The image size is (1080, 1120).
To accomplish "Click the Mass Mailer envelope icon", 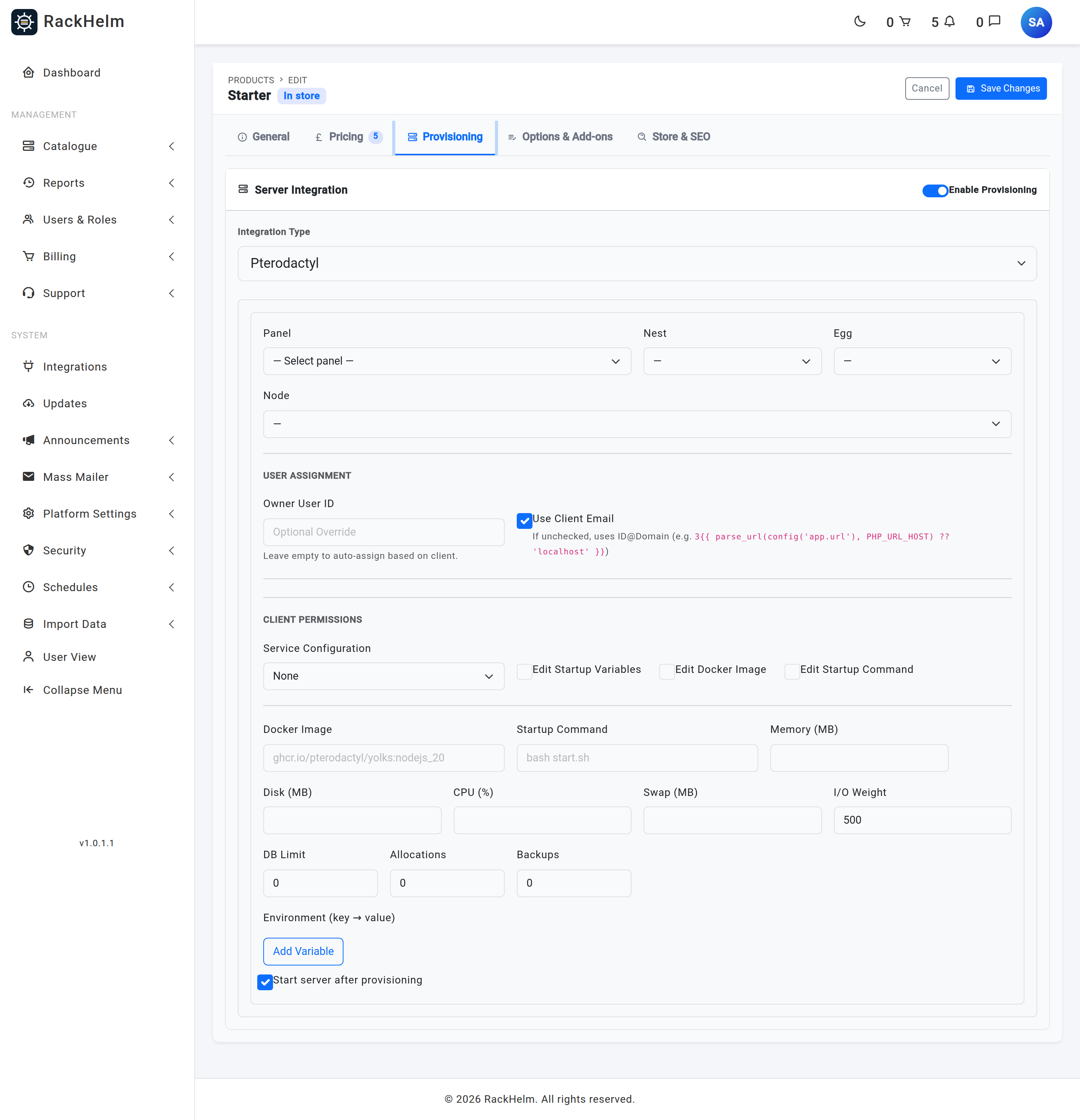I will coord(28,477).
